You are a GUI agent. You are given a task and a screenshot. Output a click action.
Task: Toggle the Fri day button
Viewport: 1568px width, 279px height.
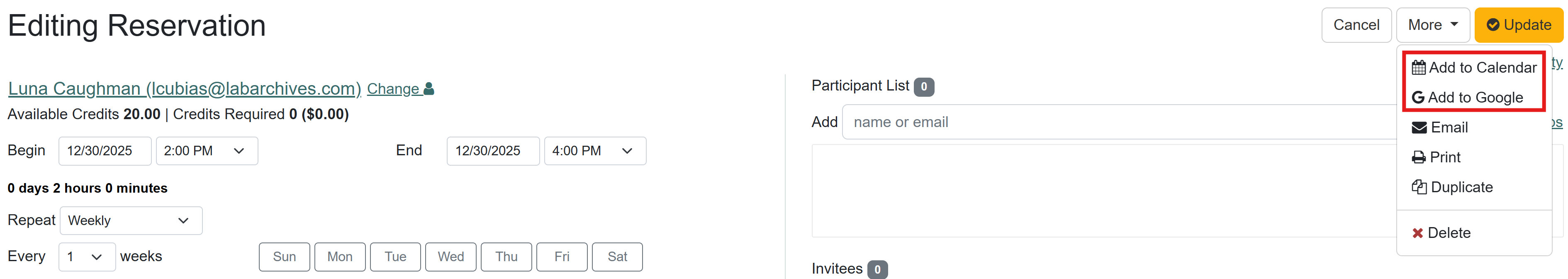(x=561, y=257)
